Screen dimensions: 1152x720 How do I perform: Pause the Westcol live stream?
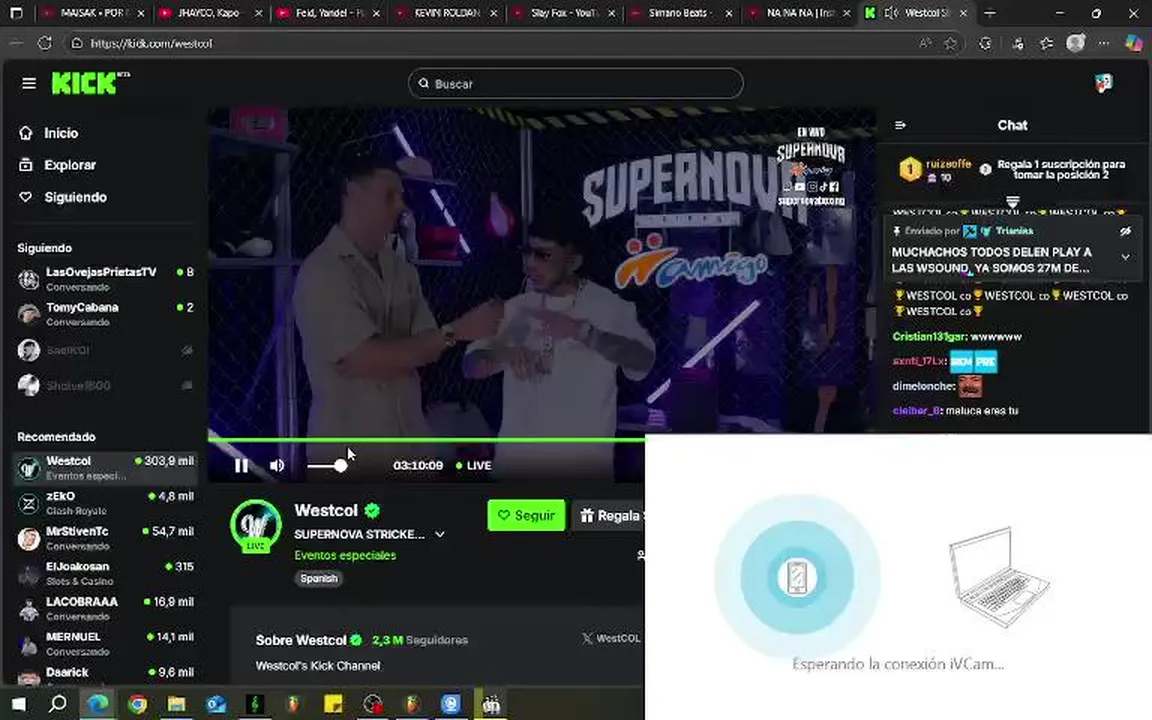click(241, 465)
